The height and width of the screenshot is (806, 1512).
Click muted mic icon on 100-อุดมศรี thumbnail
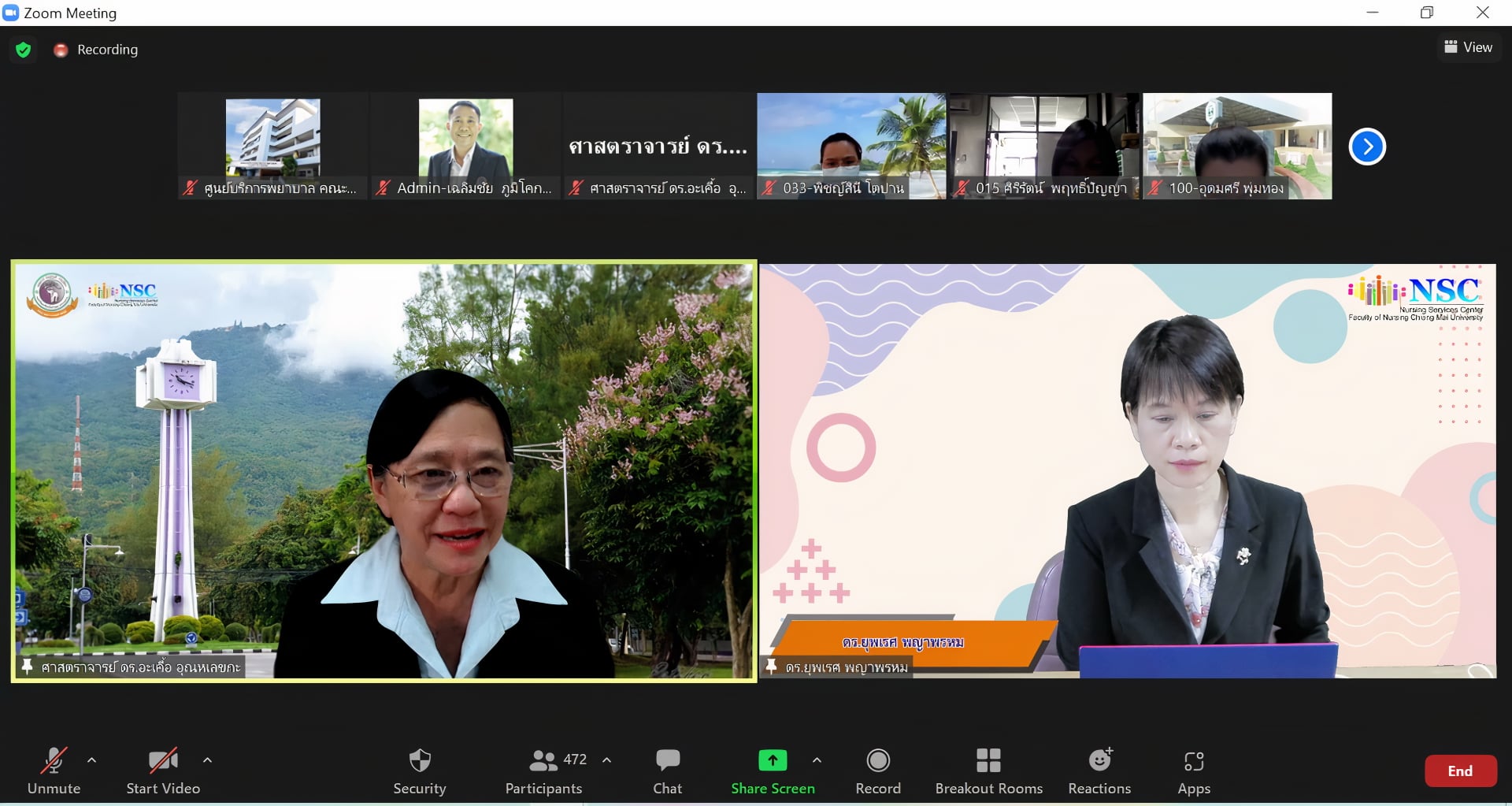pos(1155,188)
